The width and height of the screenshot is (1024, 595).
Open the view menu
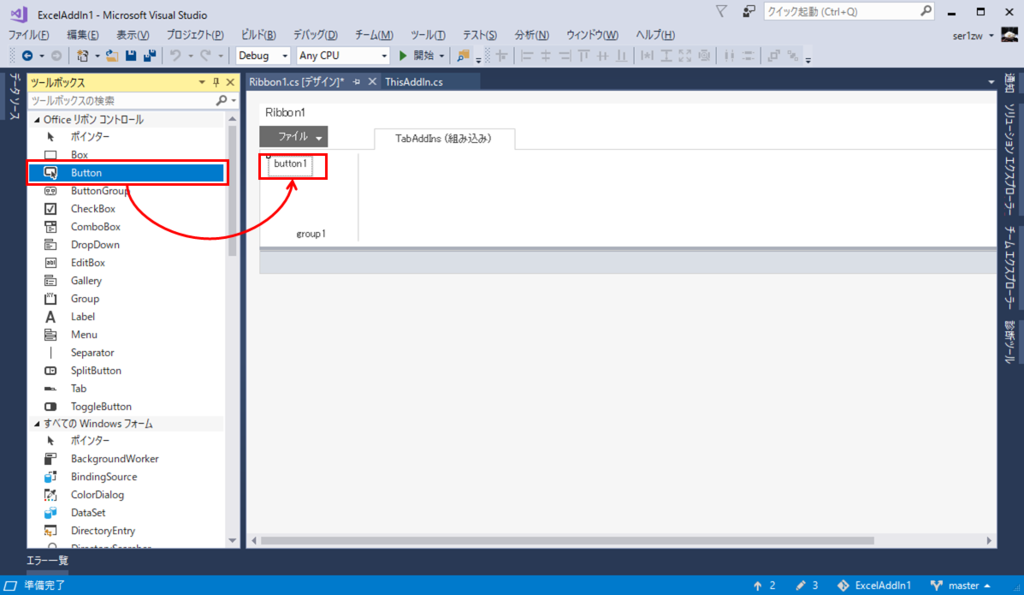pyautogui.click(x=133, y=35)
